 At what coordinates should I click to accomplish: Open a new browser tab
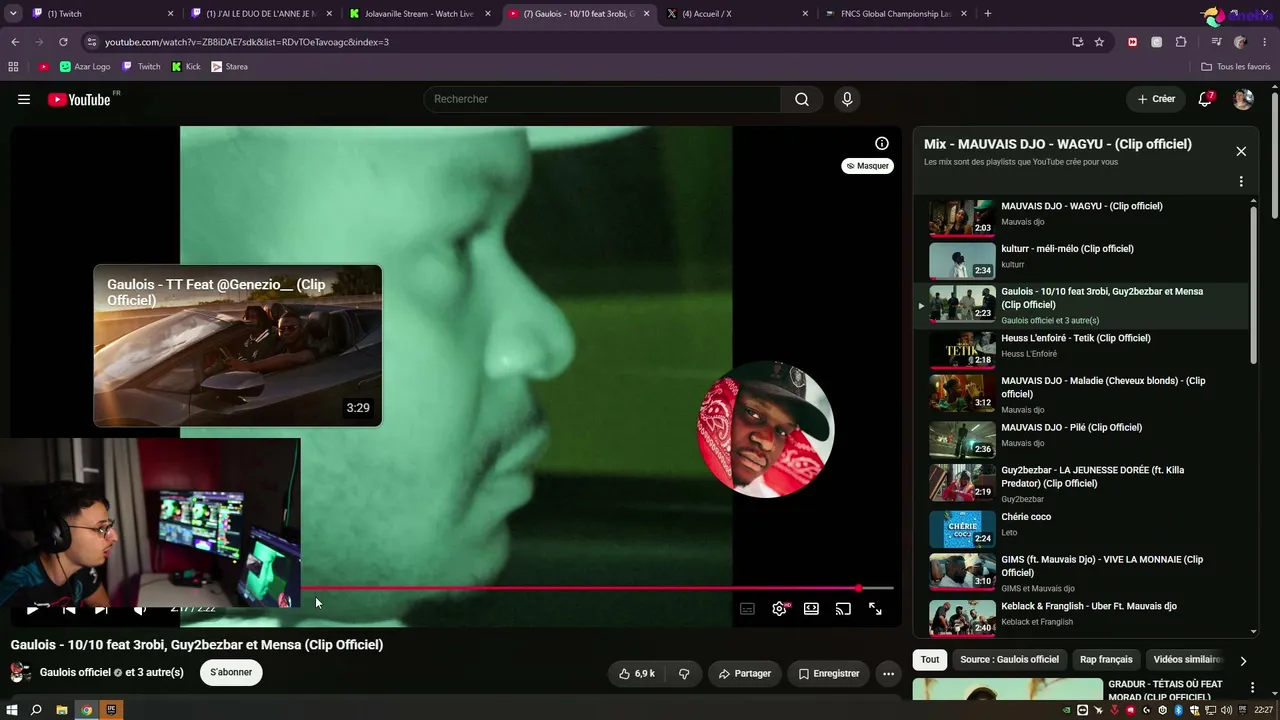(x=988, y=14)
